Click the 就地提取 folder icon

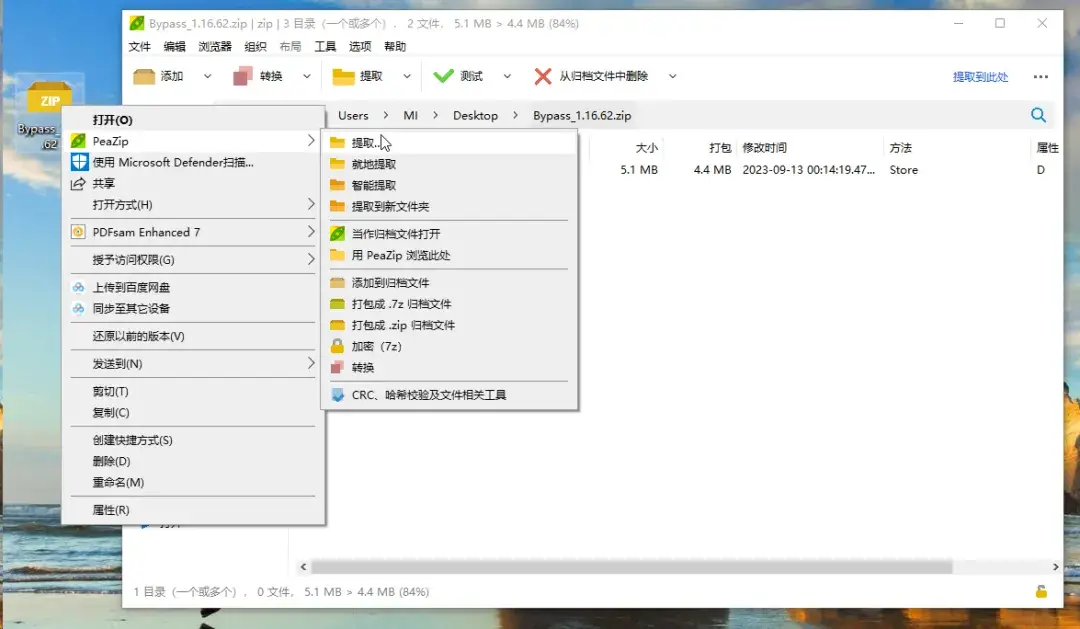coord(337,164)
